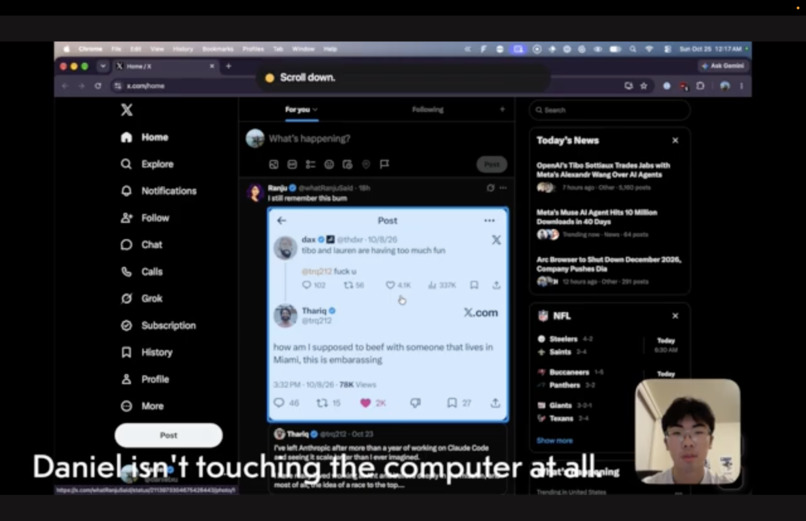Open History bookmark item in the sidebar
The width and height of the screenshot is (806, 521).
coord(146,352)
